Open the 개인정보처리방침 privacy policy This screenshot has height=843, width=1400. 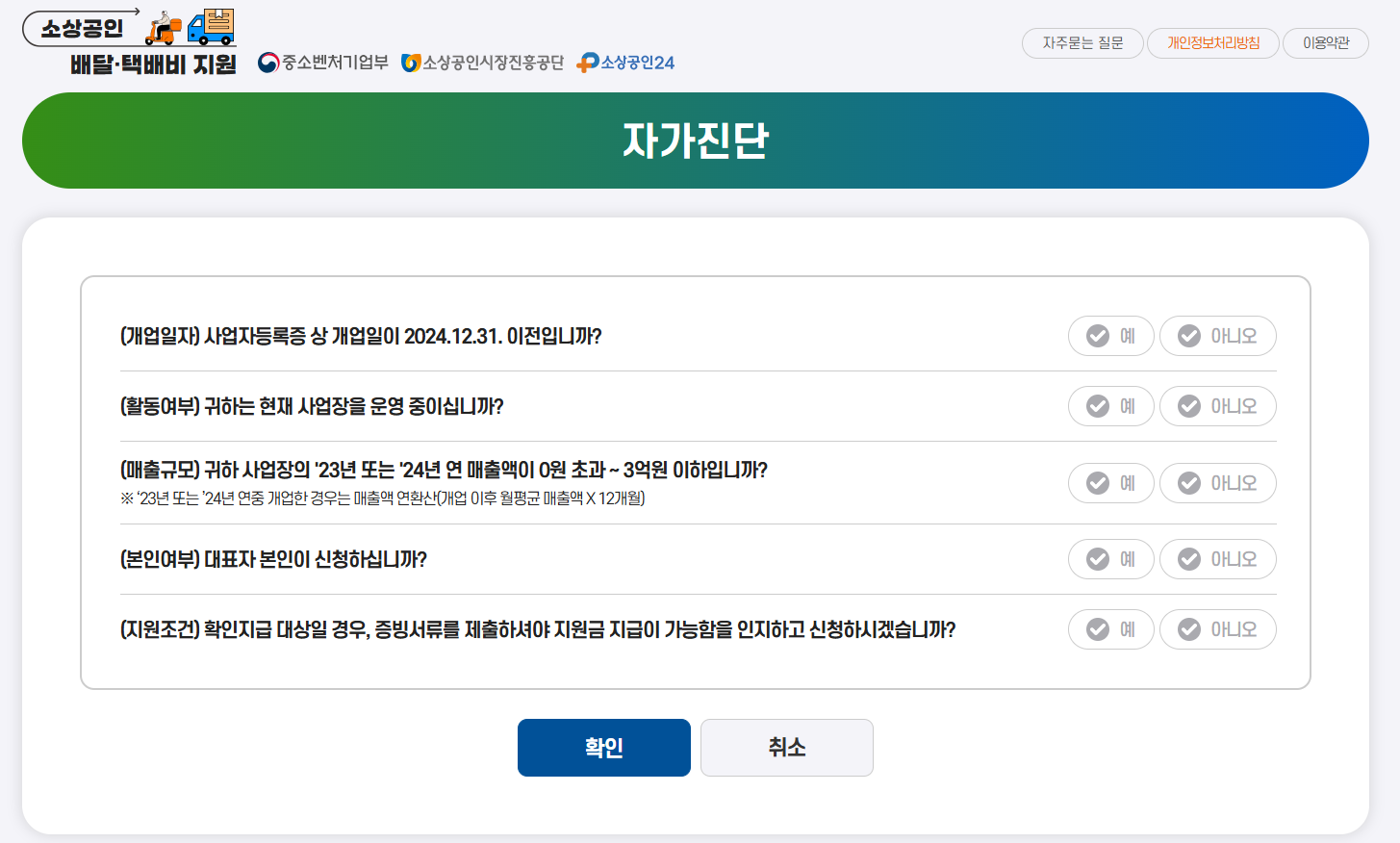(1212, 43)
